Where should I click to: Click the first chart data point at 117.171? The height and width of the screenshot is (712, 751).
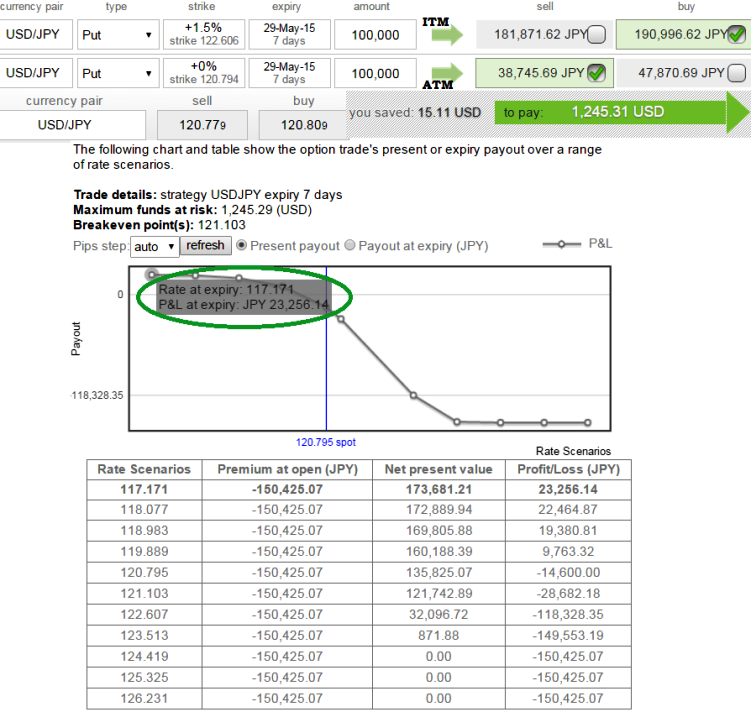(152, 275)
